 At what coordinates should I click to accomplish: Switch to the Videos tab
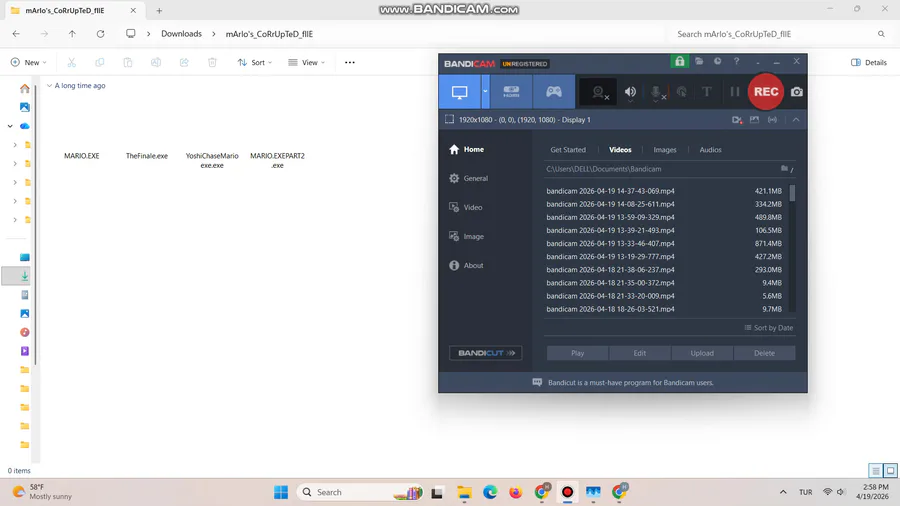pos(620,150)
